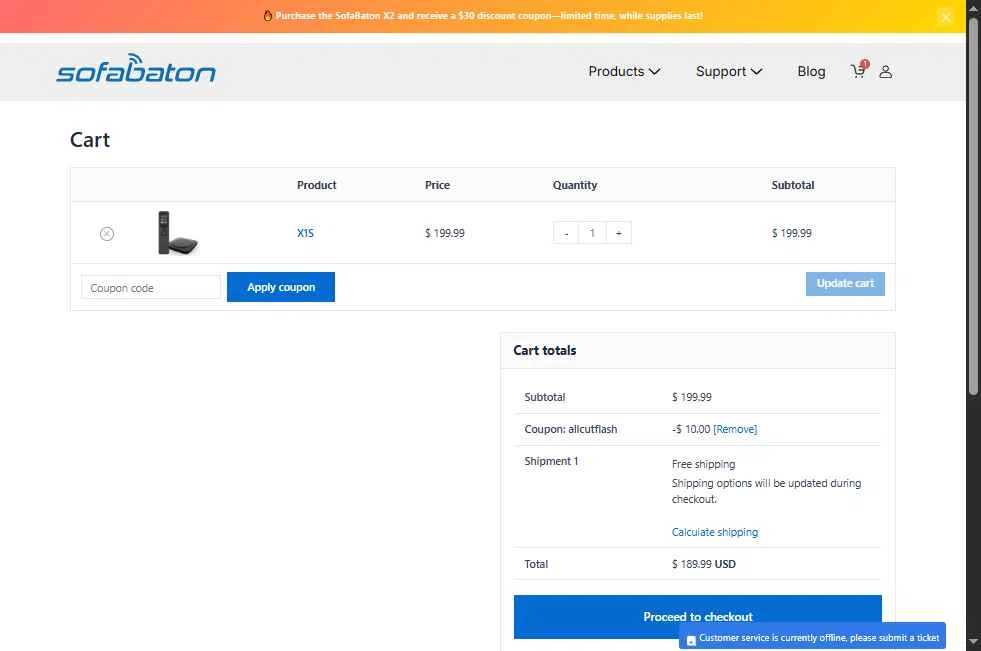Click the promo banner text
This screenshot has height=651, width=981.
click(489, 16)
